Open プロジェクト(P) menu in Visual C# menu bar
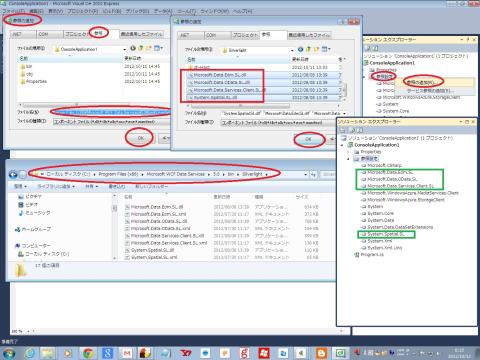 [x=83, y=11]
